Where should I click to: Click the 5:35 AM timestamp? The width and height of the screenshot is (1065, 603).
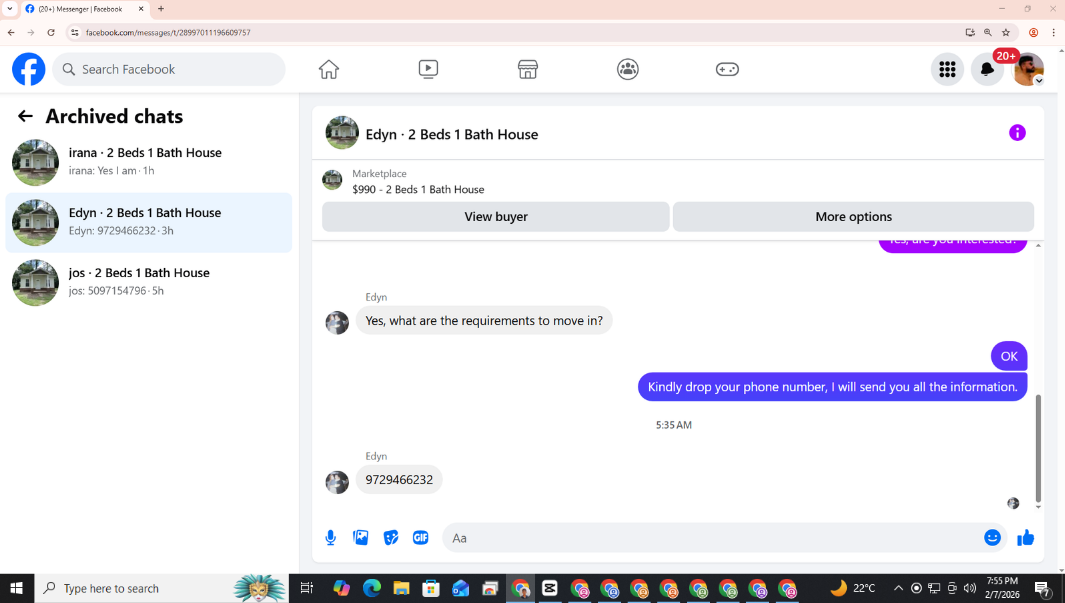[x=674, y=425]
